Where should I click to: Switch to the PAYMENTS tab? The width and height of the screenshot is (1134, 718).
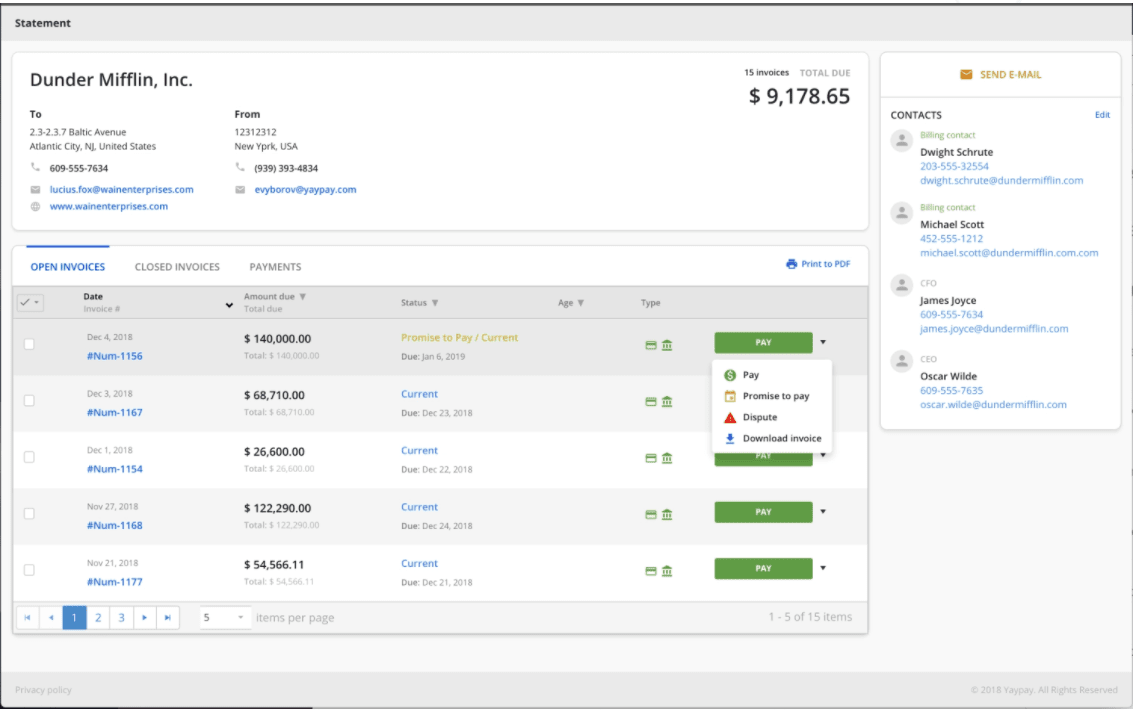[x=276, y=267]
